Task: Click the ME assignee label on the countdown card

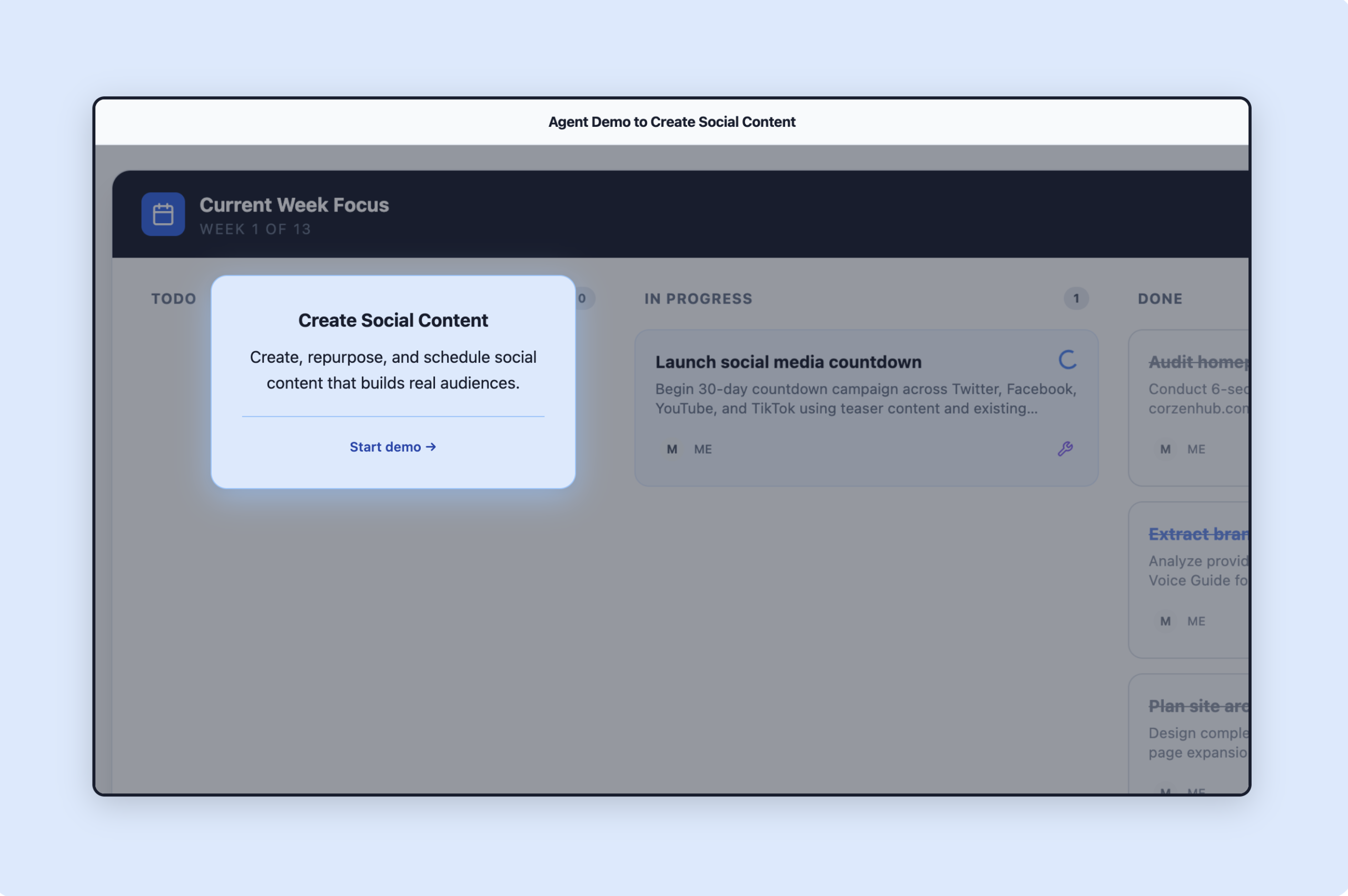Action: click(702, 449)
